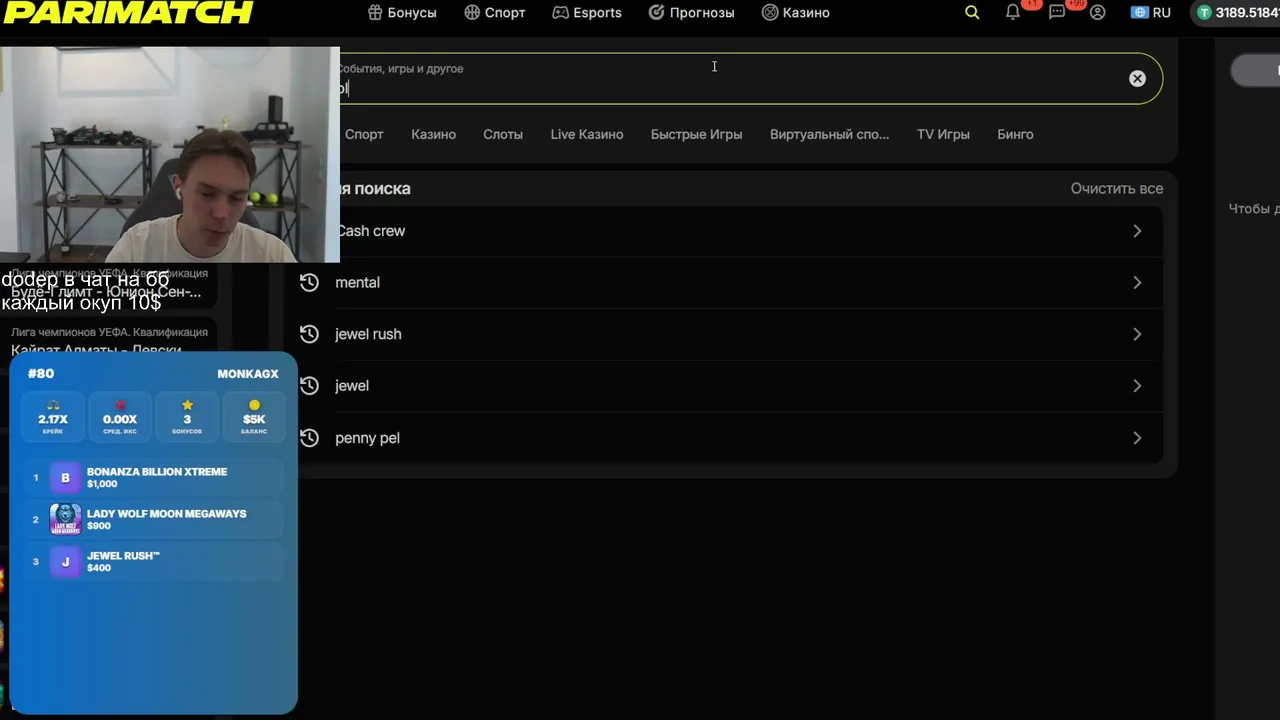Open the jewel rush row chevron
Image resolution: width=1280 pixels, height=720 pixels.
coord(1137,334)
